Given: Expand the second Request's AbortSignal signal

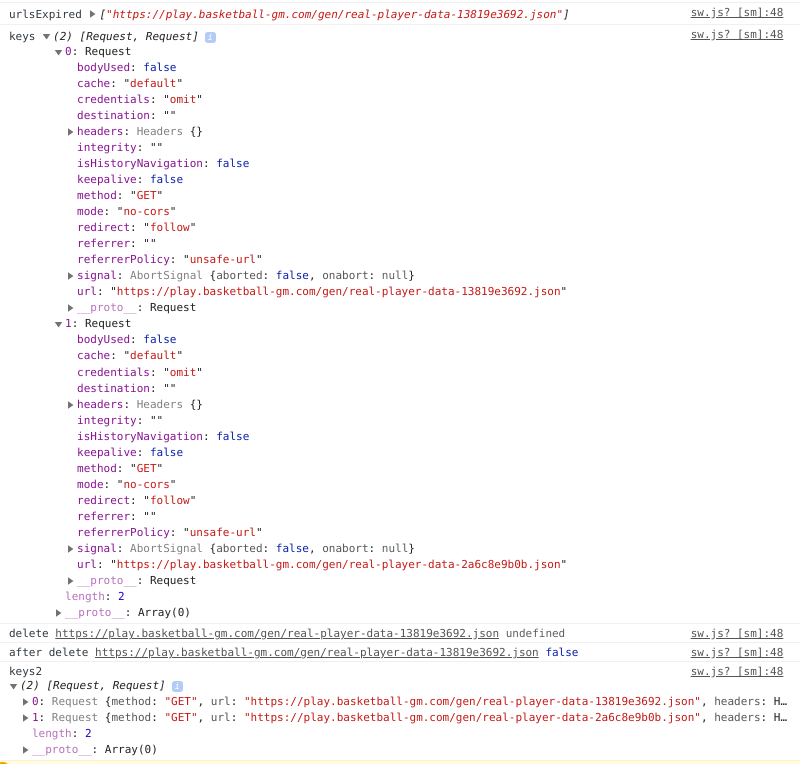Looking at the screenshot, I should (70, 548).
